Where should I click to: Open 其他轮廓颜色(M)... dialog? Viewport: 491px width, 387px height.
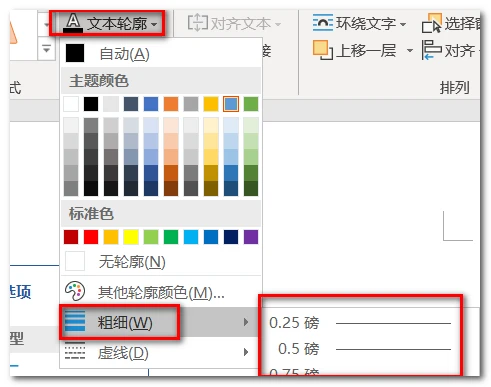161,292
